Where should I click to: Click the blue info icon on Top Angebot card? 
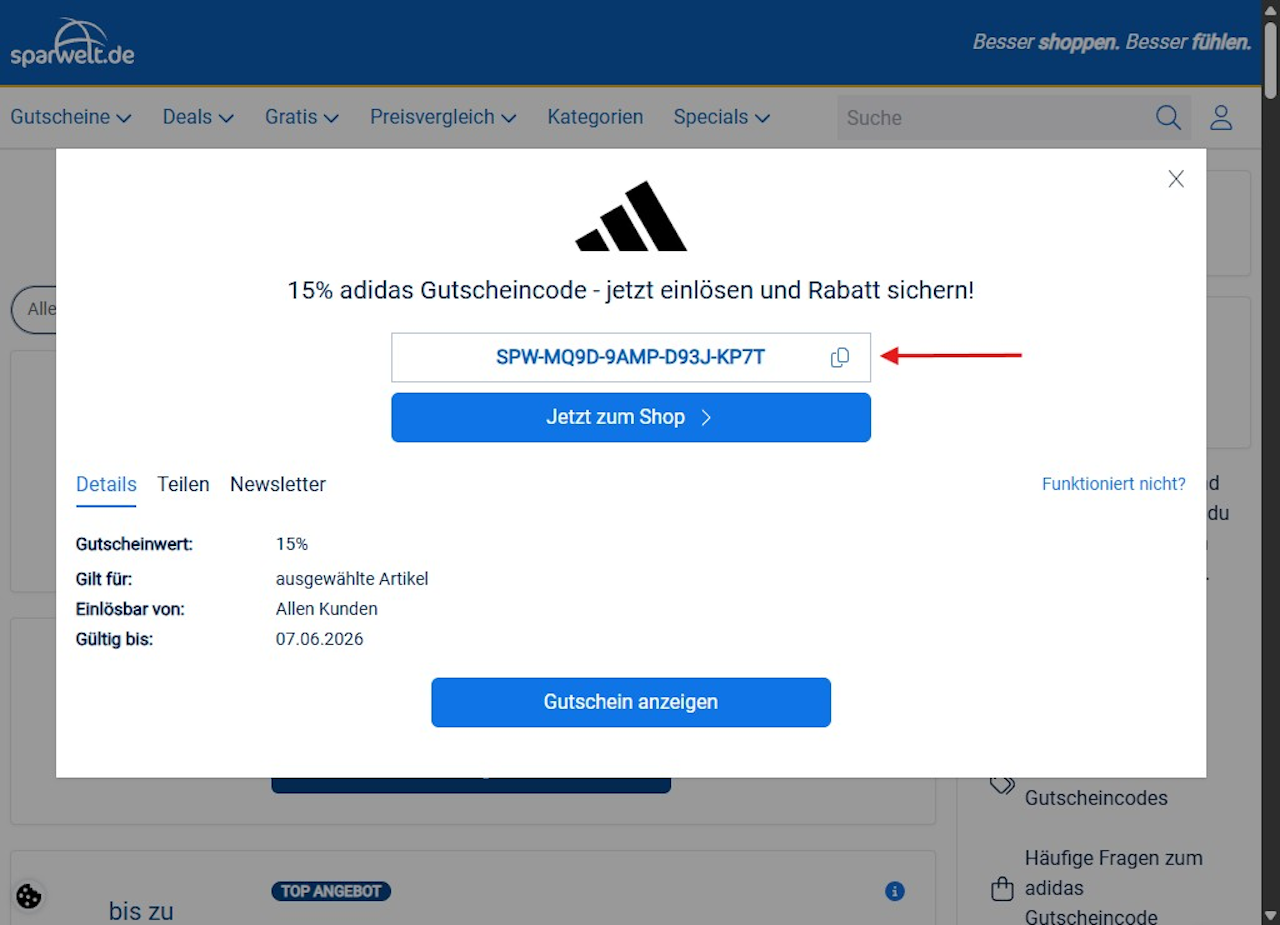(895, 891)
